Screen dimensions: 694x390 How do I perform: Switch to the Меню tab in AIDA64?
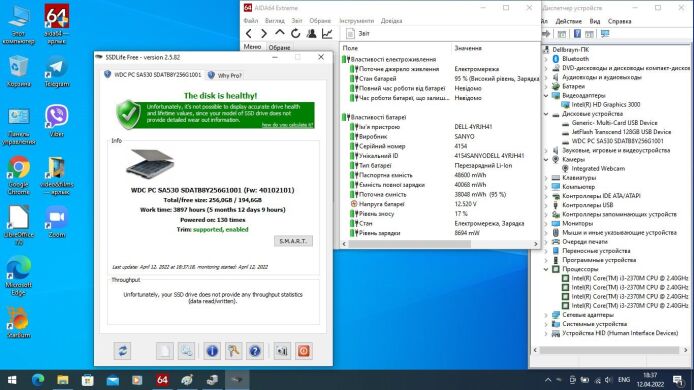coord(252,47)
